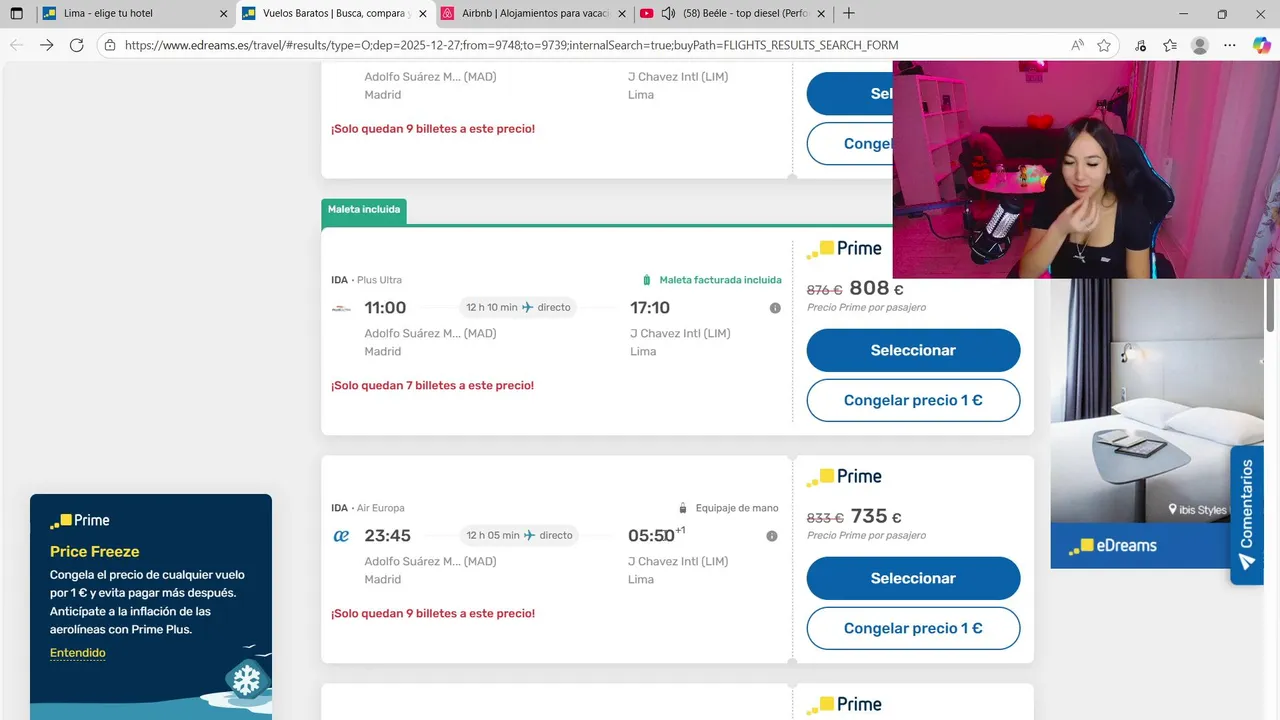This screenshot has width=1280, height=720.
Task: Open browser Settings and more menu
Action: pos(1230,45)
